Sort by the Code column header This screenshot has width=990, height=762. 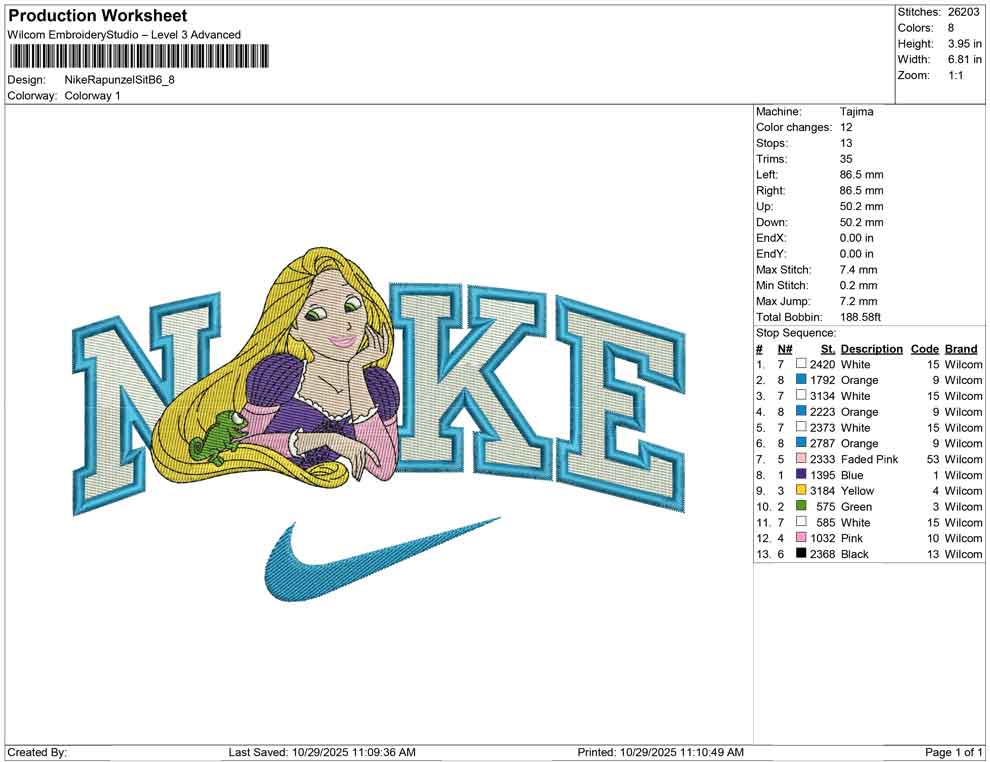pyautogui.click(x=925, y=349)
